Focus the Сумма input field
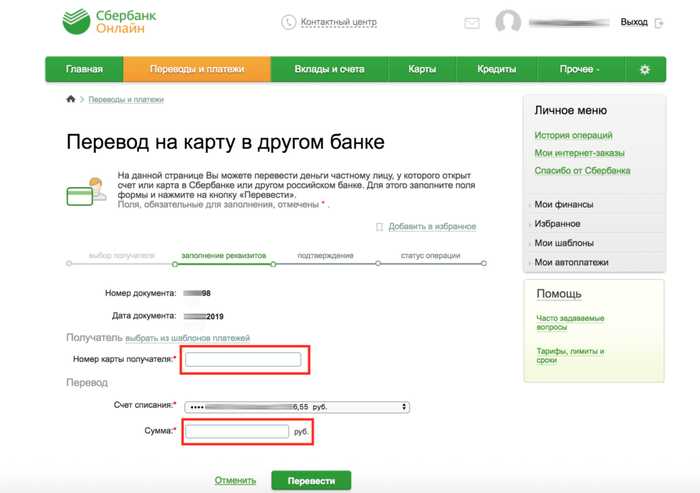Viewport: 700px width, 493px height. pos(237,431)
